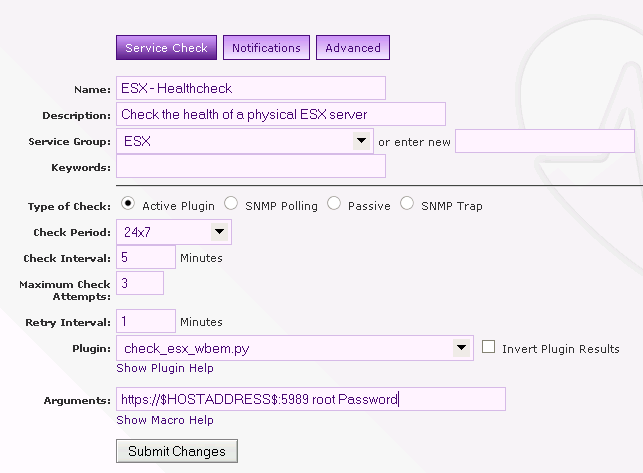This screenshot has width=643, height=473.
Task: Pick the SNMP Trap radio button
Action: [407, 205]
